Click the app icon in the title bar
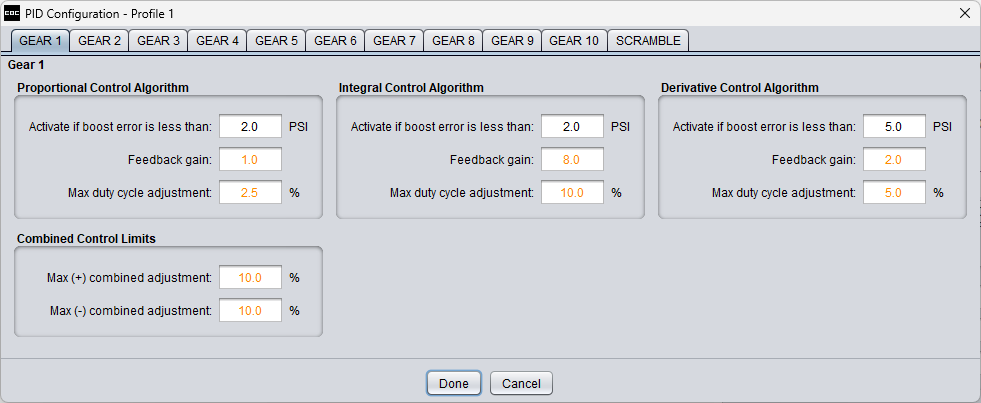981x403 pixels. coord(13,13)
